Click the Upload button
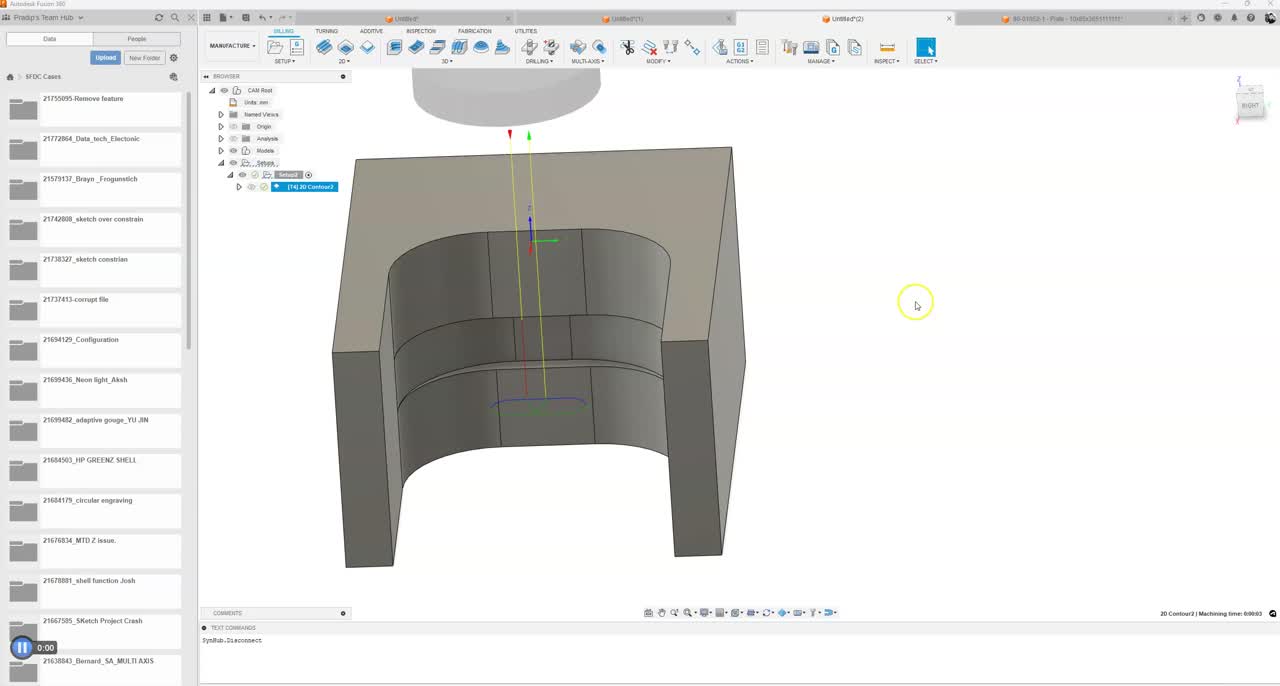1280x686 pixels. tap(105, 57)
